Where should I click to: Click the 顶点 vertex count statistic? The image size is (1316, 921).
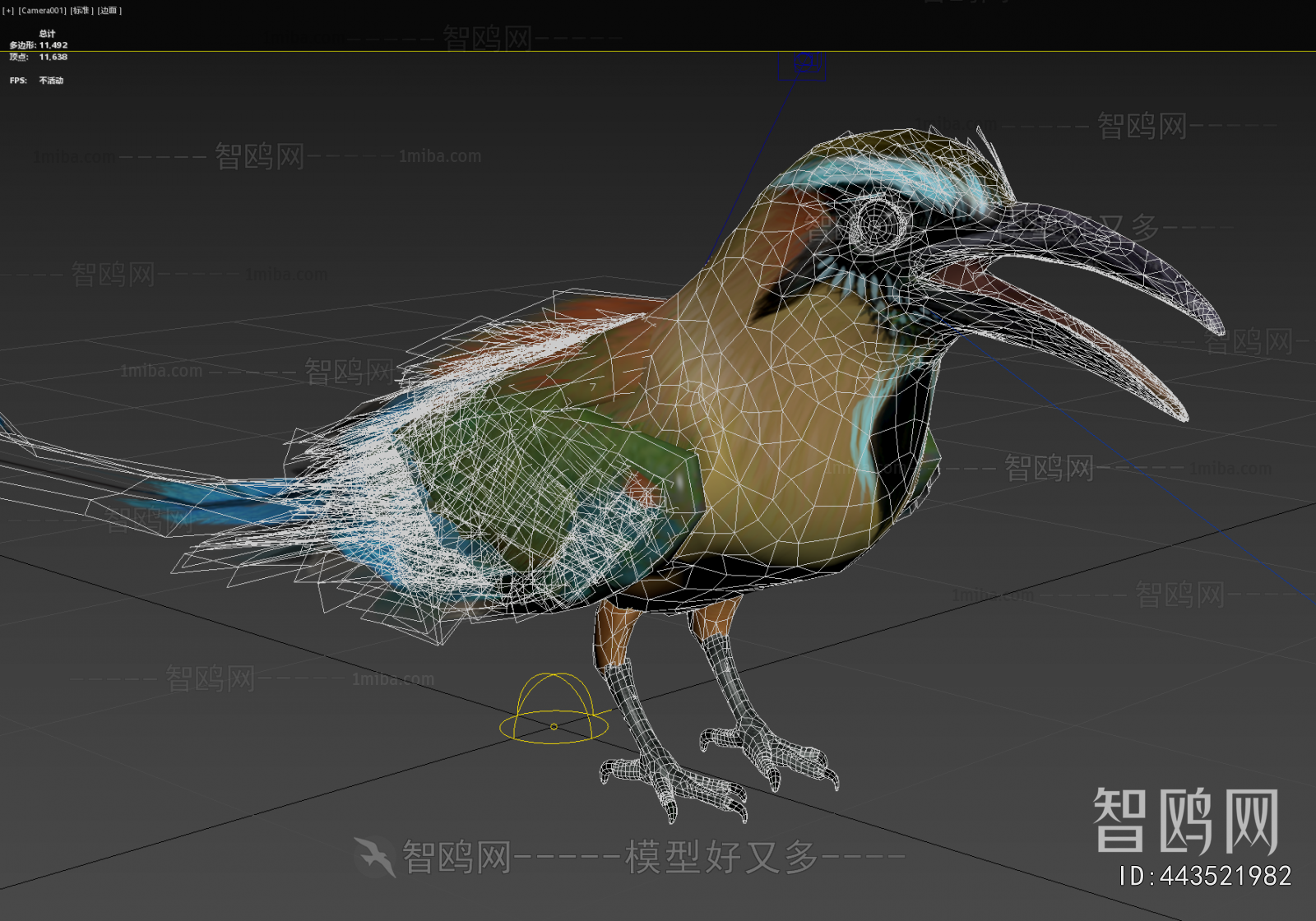point(37,57)
